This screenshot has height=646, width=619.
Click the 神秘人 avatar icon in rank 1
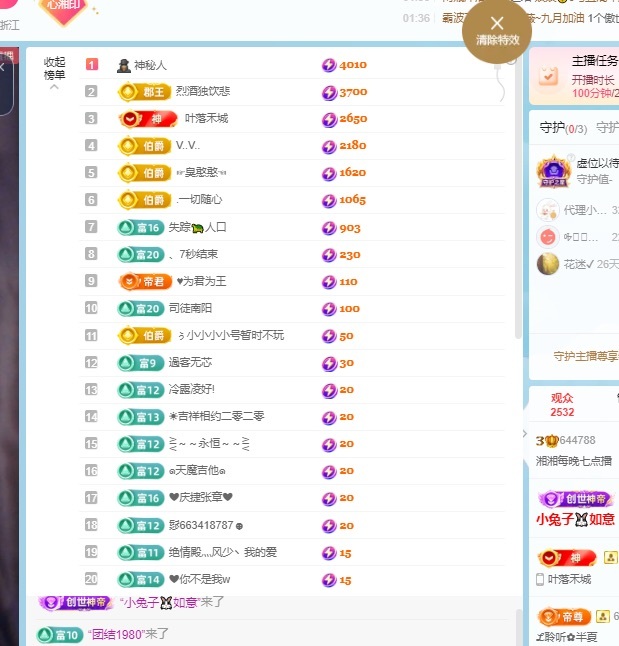(124, 65)
